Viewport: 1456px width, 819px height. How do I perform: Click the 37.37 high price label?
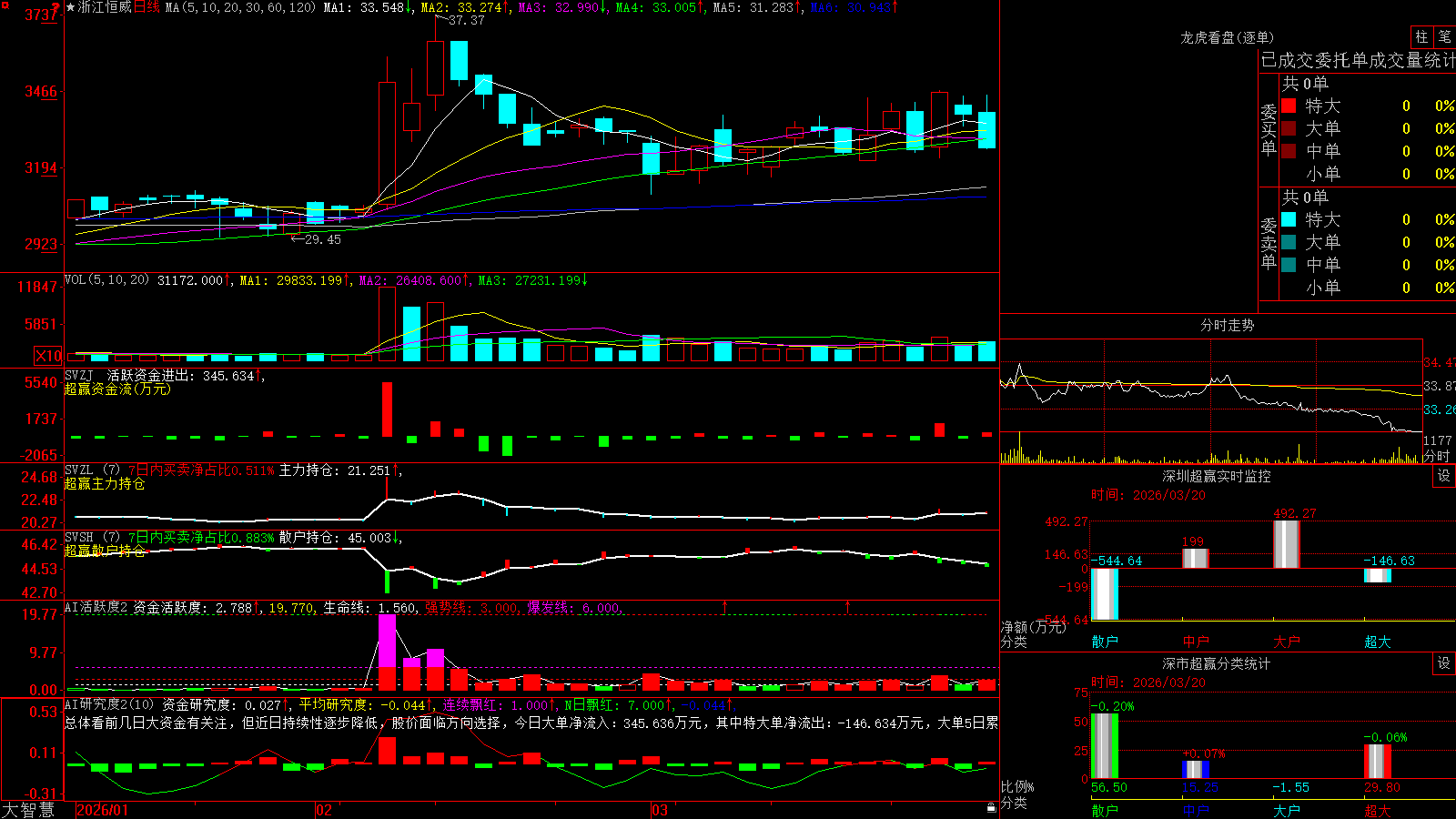coord(467,20)
